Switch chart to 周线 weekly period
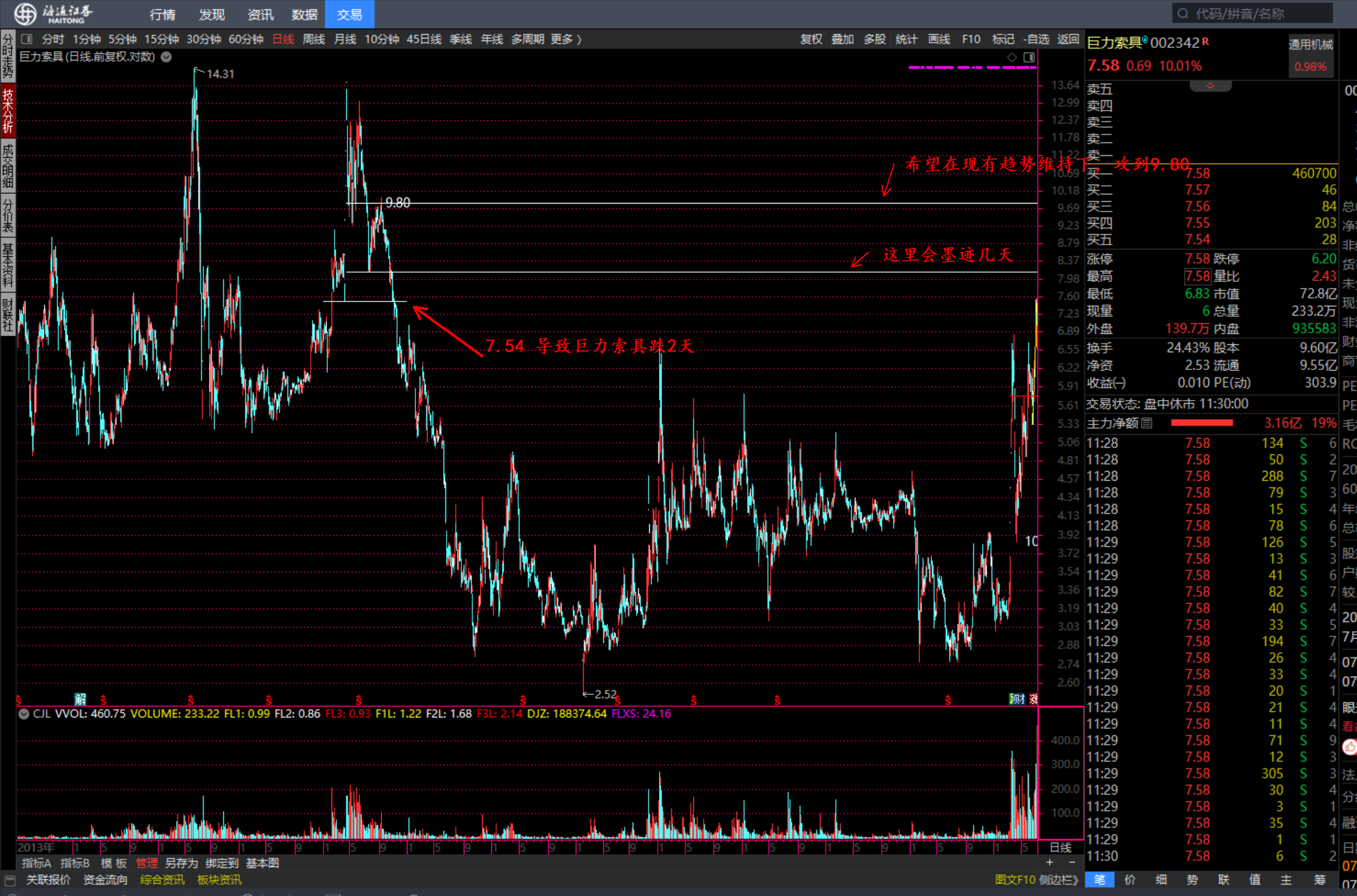This screenshot has width=1357, height=896. (x=314, y=39)
